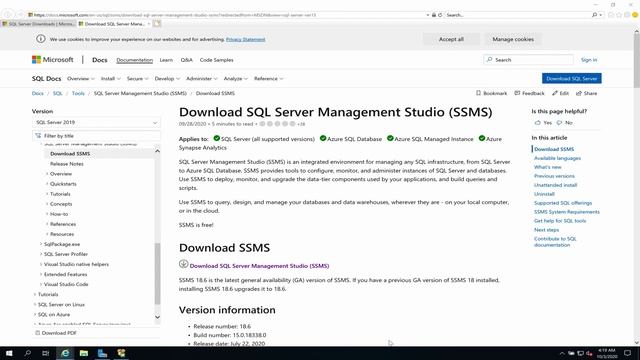Screen dimensions: 640x360
Task: Click the thumbs-down No icon
Action: click(559, 122)
